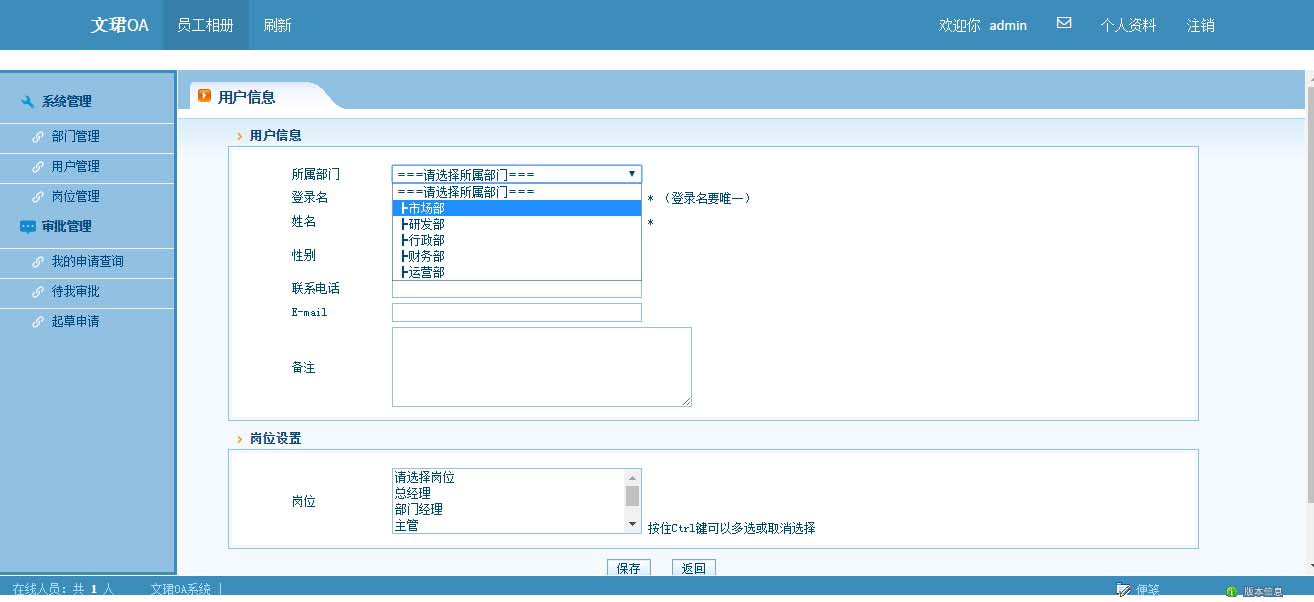Click the 文珺OA logo title

(x=120, y=25)
